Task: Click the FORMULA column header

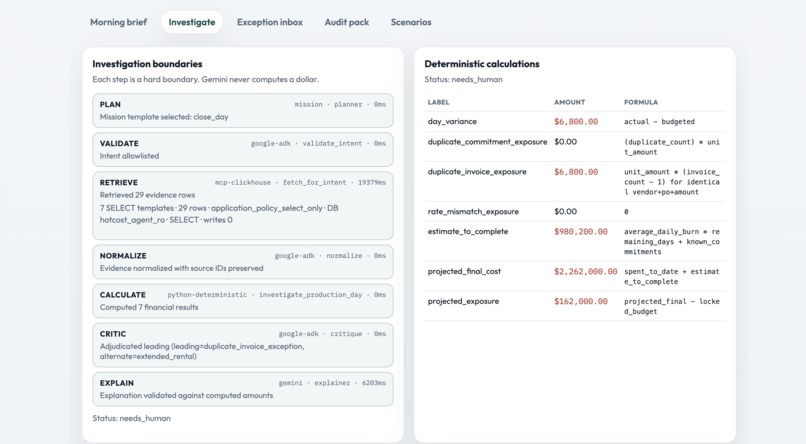Action: [641, 102]
